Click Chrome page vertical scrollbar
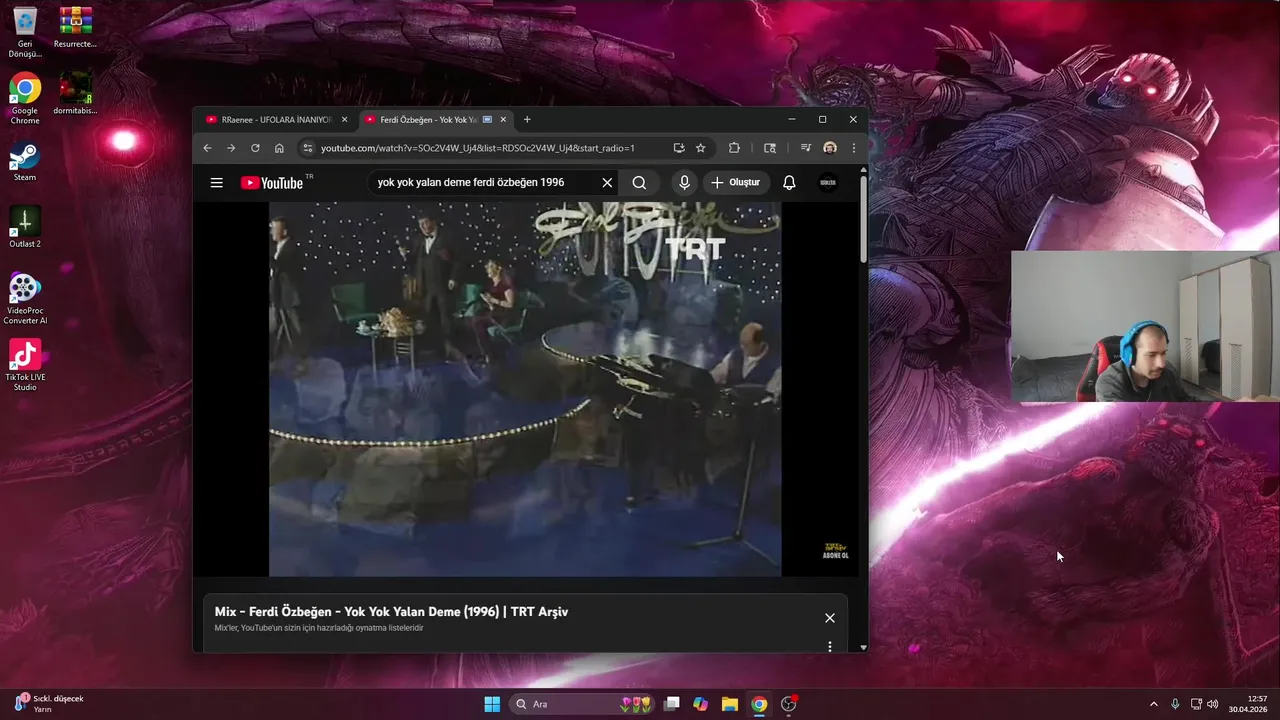The height and width of the screenshot is (720, 1280). (863, 222)
